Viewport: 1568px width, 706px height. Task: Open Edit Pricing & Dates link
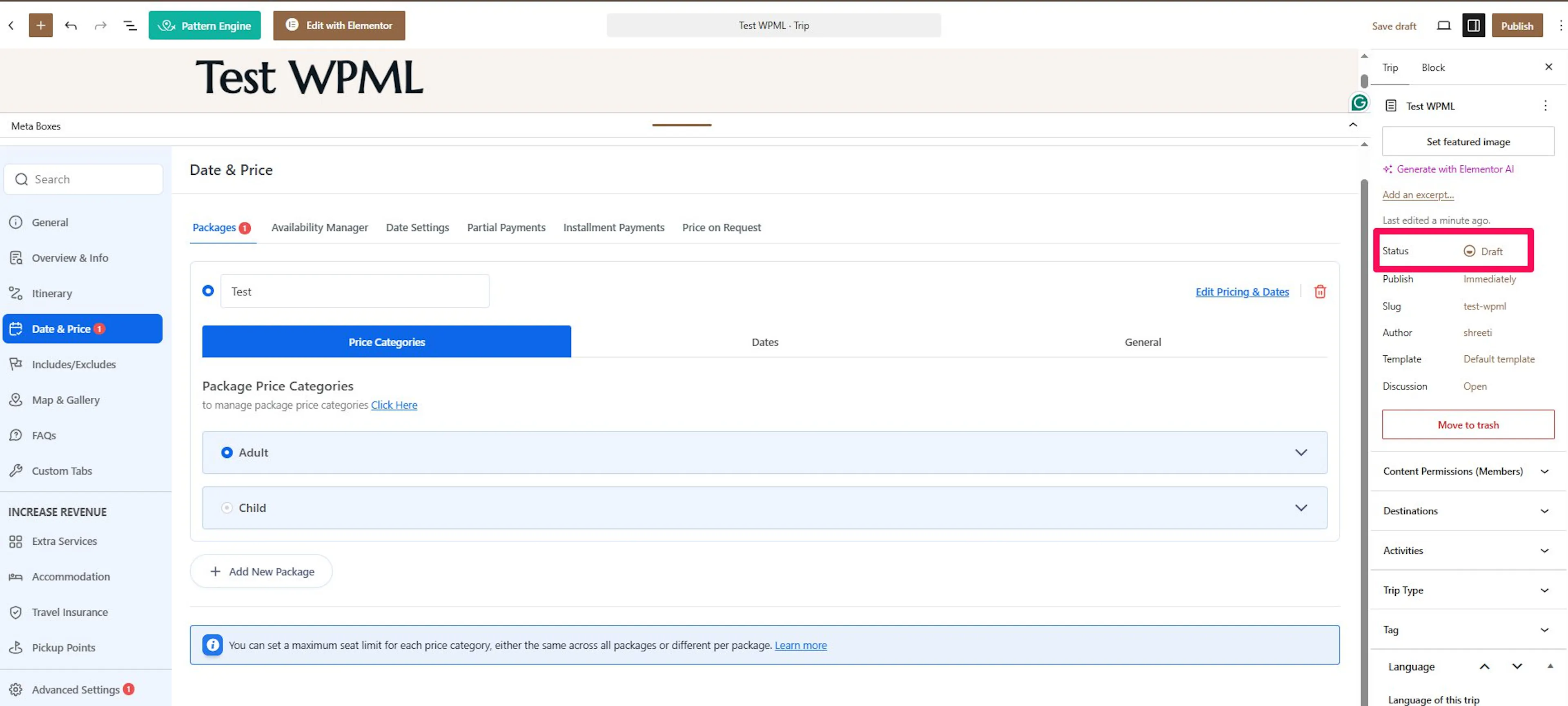click(x=1242, y=292)
